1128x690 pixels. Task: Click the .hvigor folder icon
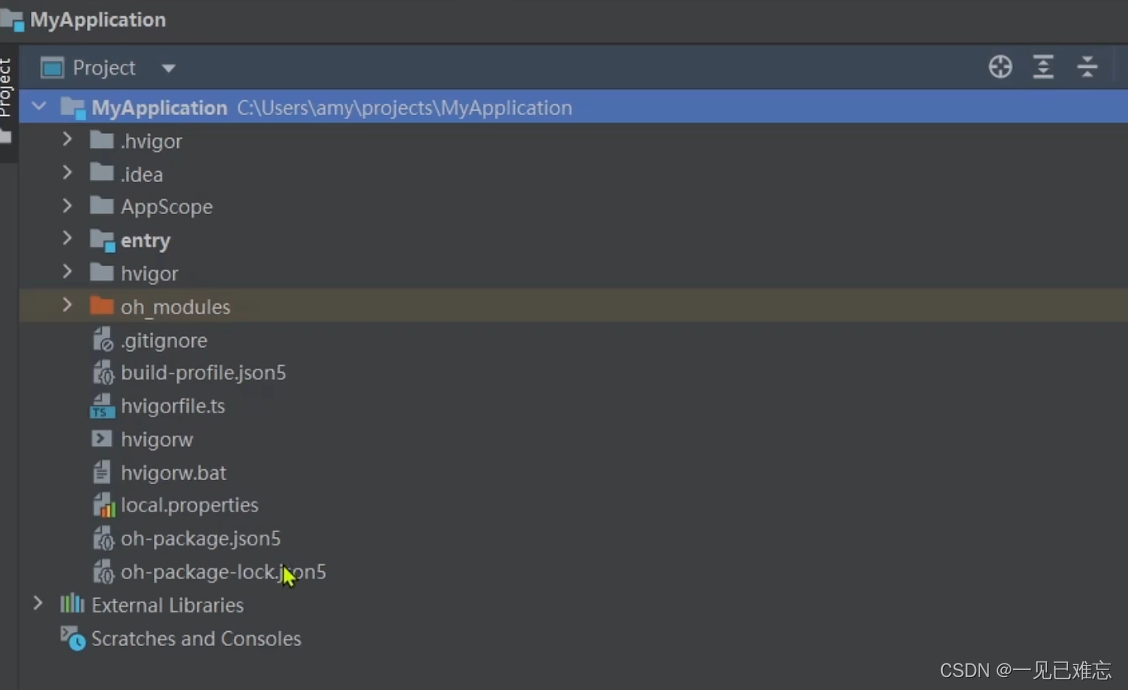(101, 140)
